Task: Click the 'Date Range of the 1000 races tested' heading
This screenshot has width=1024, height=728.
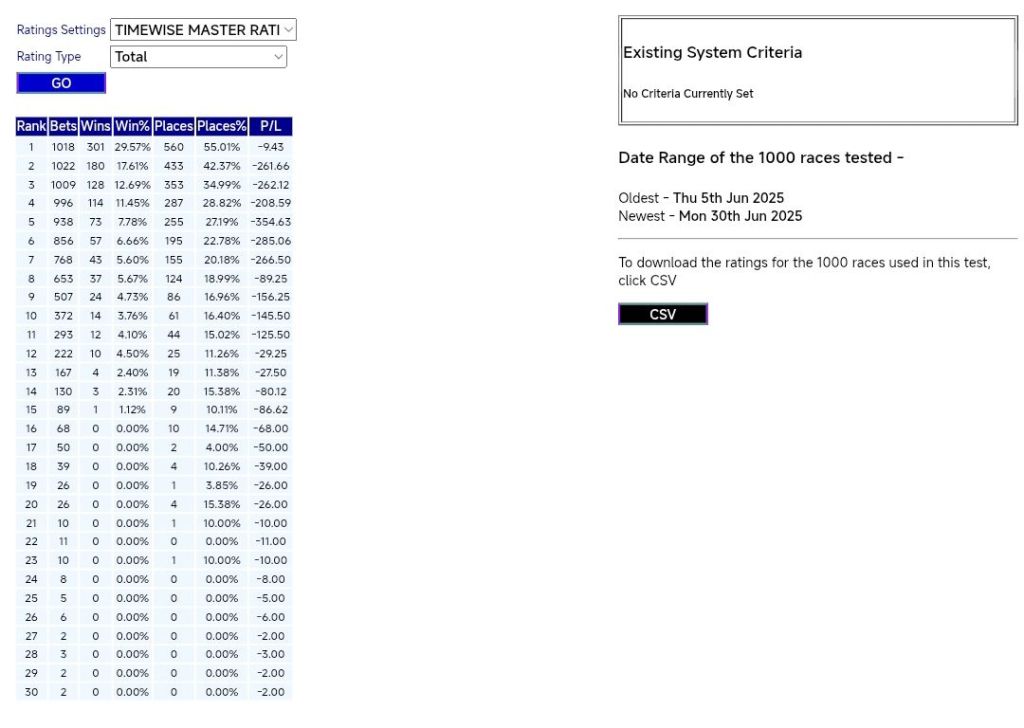Action: click(x=761, y=158)
